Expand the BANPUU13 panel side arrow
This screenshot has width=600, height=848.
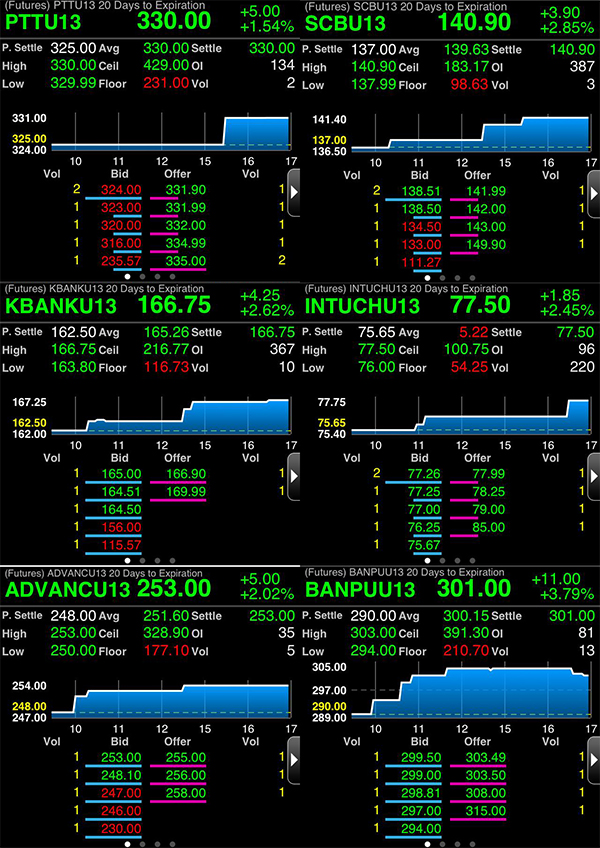point(594,759)
